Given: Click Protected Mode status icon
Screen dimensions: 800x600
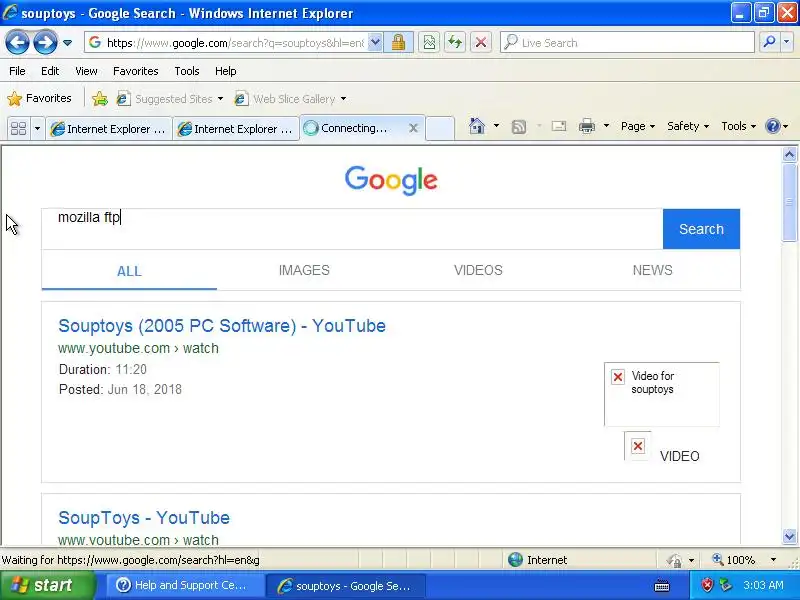Looking at the screenshot, I should 674,560.
